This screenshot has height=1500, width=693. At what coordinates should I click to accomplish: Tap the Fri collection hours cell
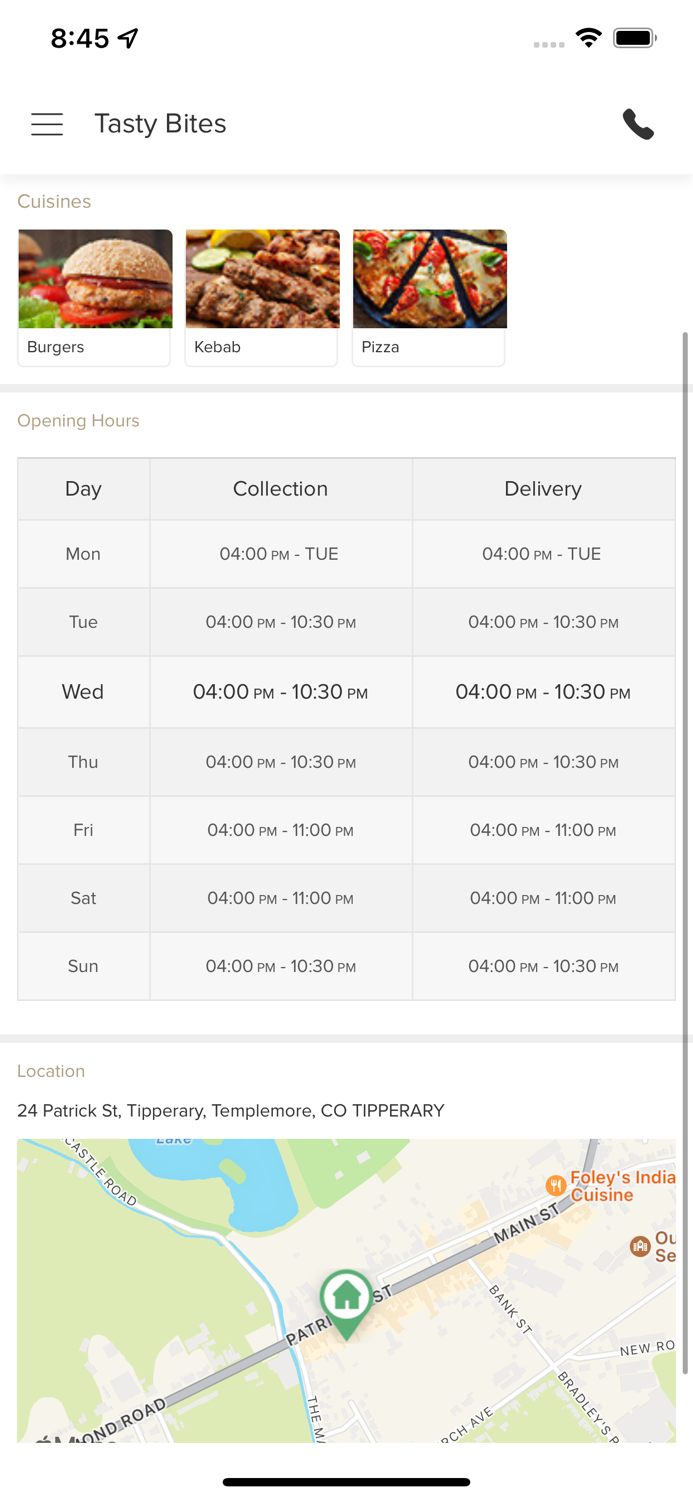(x=280, y=830)
